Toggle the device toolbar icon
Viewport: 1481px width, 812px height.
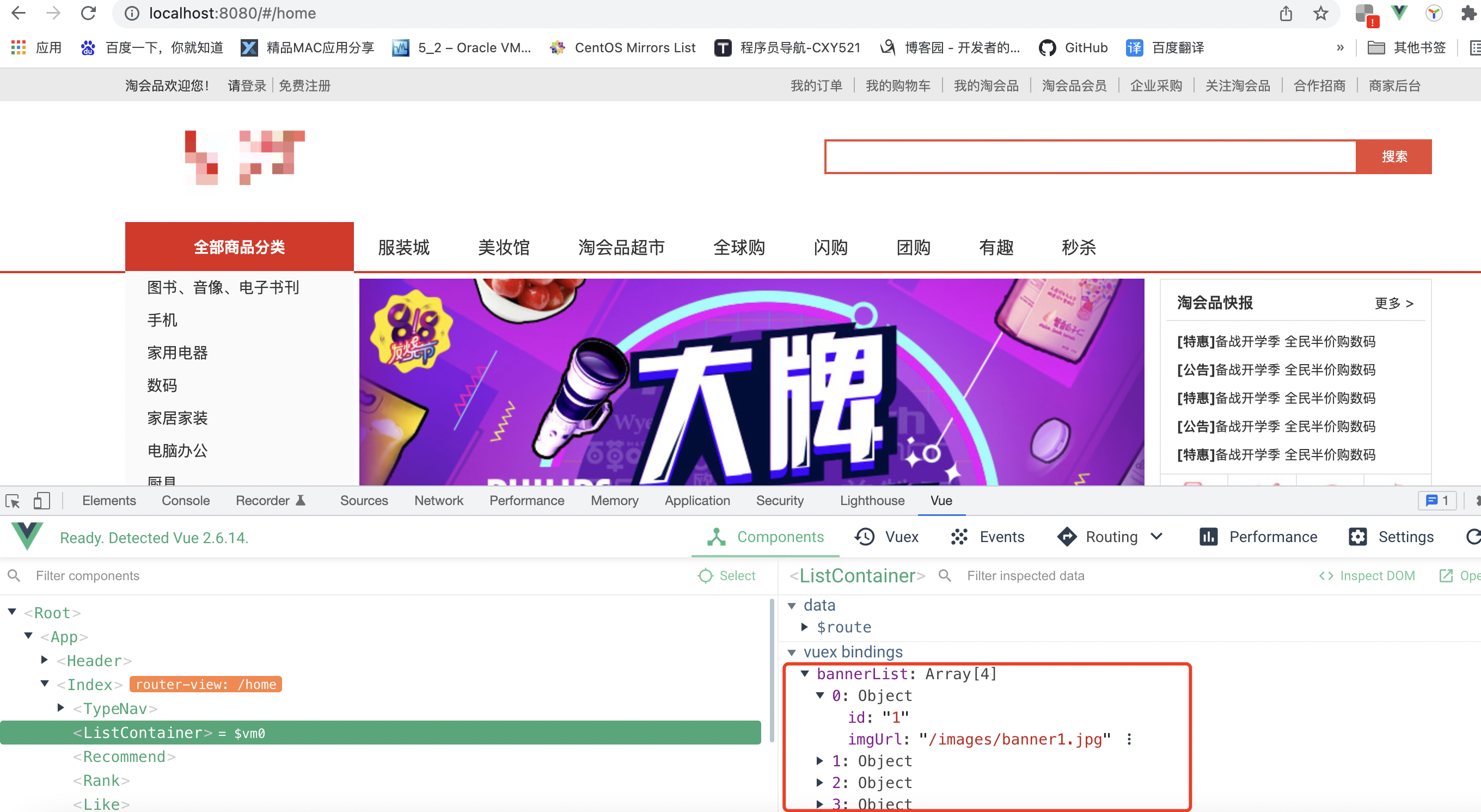point(41,501)
